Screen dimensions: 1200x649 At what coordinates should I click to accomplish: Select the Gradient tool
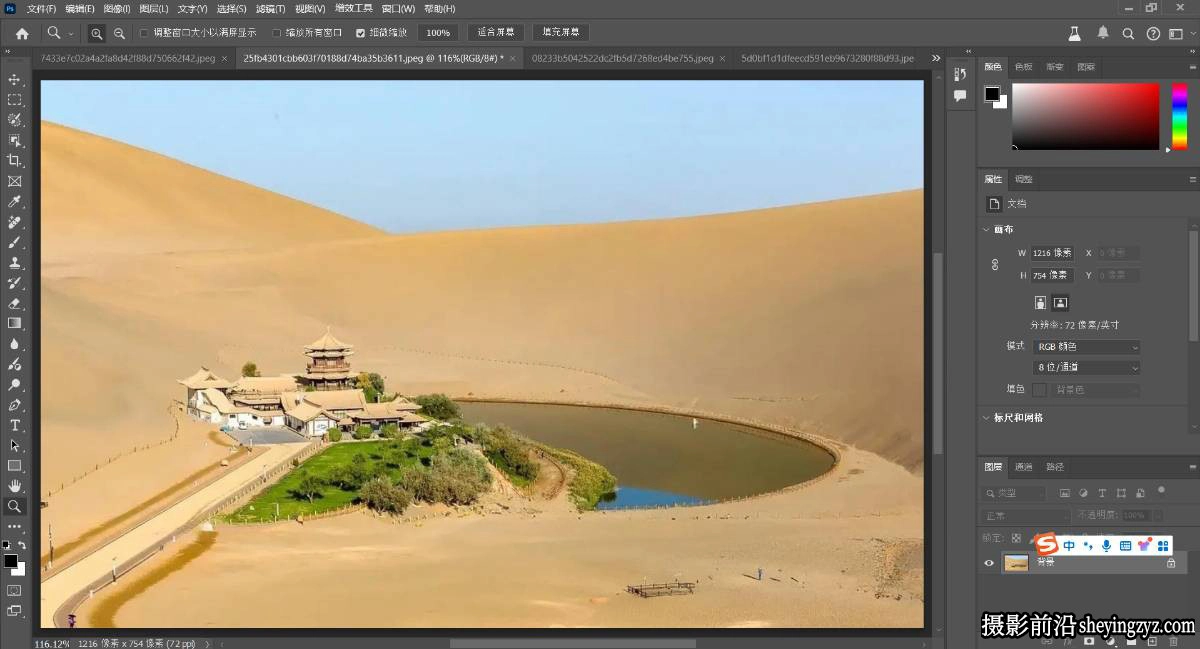[x=14, y=323]
